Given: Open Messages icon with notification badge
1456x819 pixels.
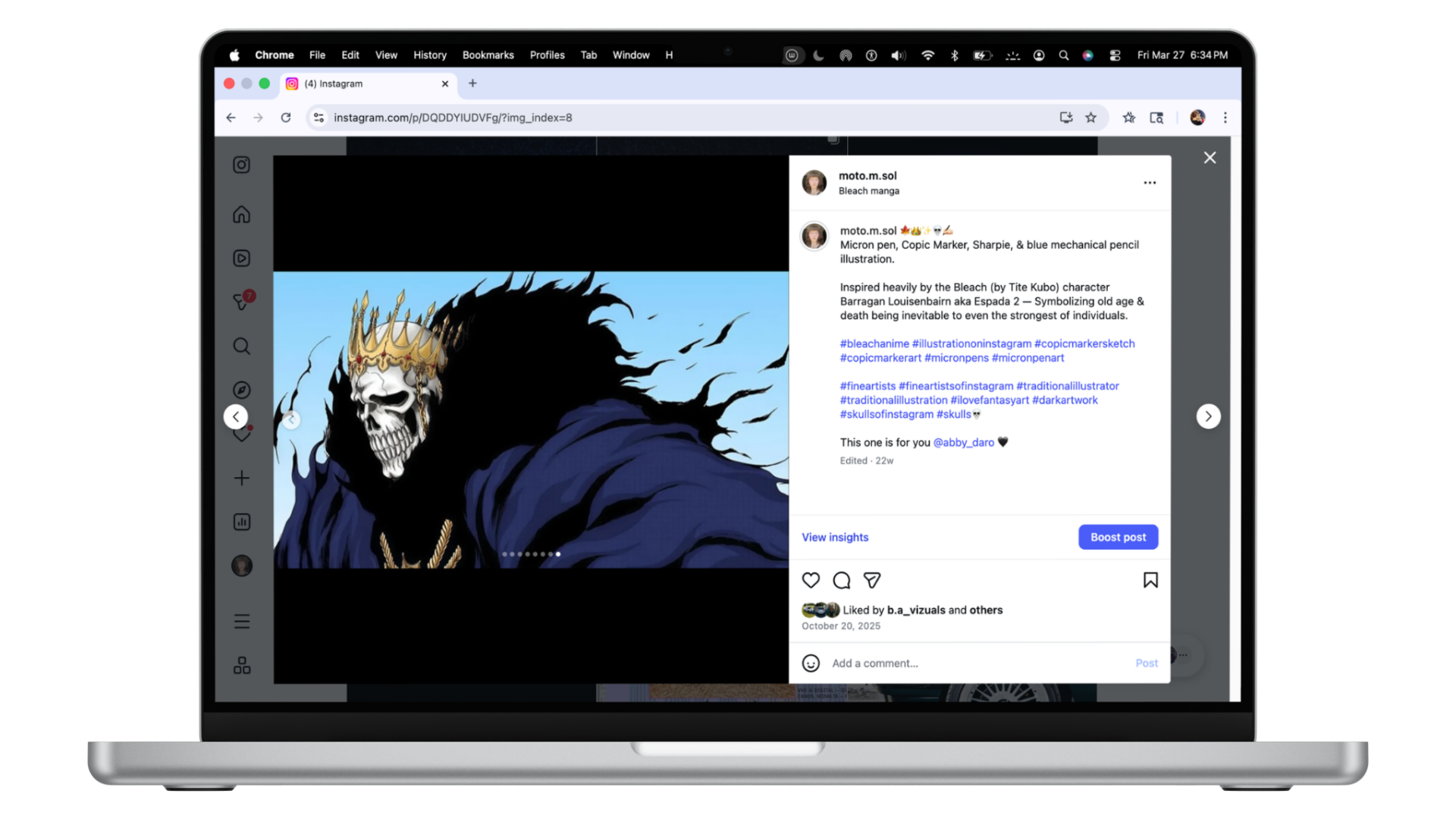Looking at the screenshot, I should [241, 302].
